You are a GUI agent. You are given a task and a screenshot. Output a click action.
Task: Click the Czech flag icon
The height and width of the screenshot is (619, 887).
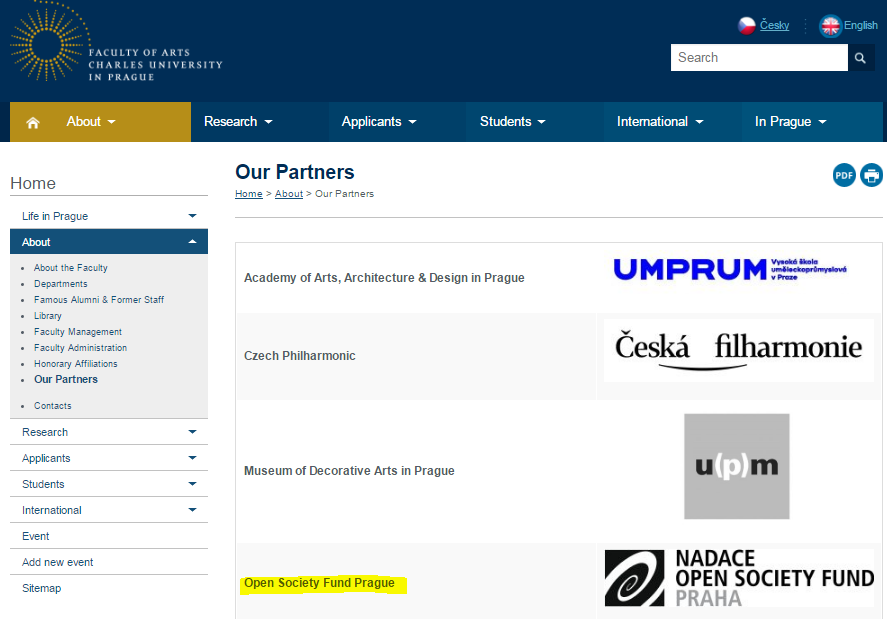tap(747, 25)
